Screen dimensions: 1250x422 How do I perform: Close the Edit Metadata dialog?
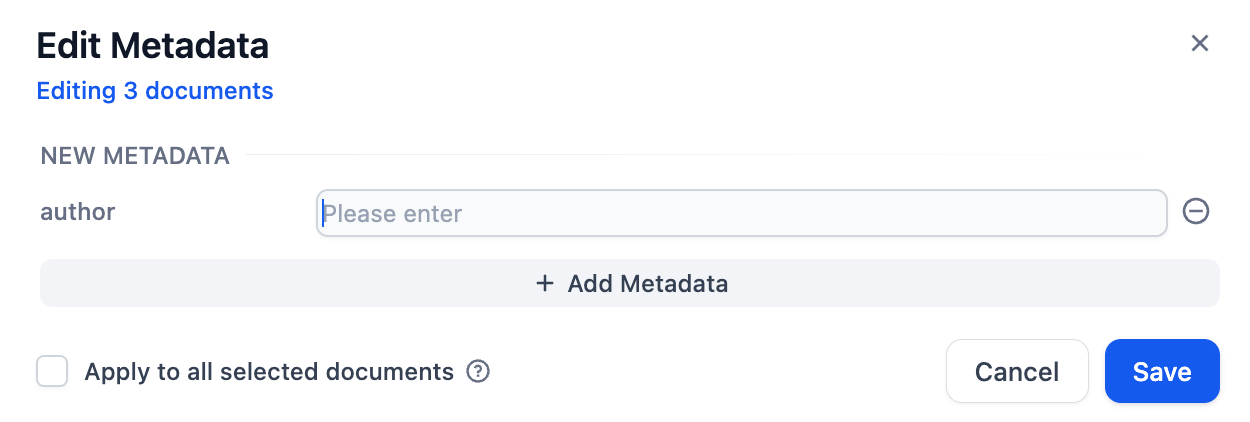click(1199, 43)
